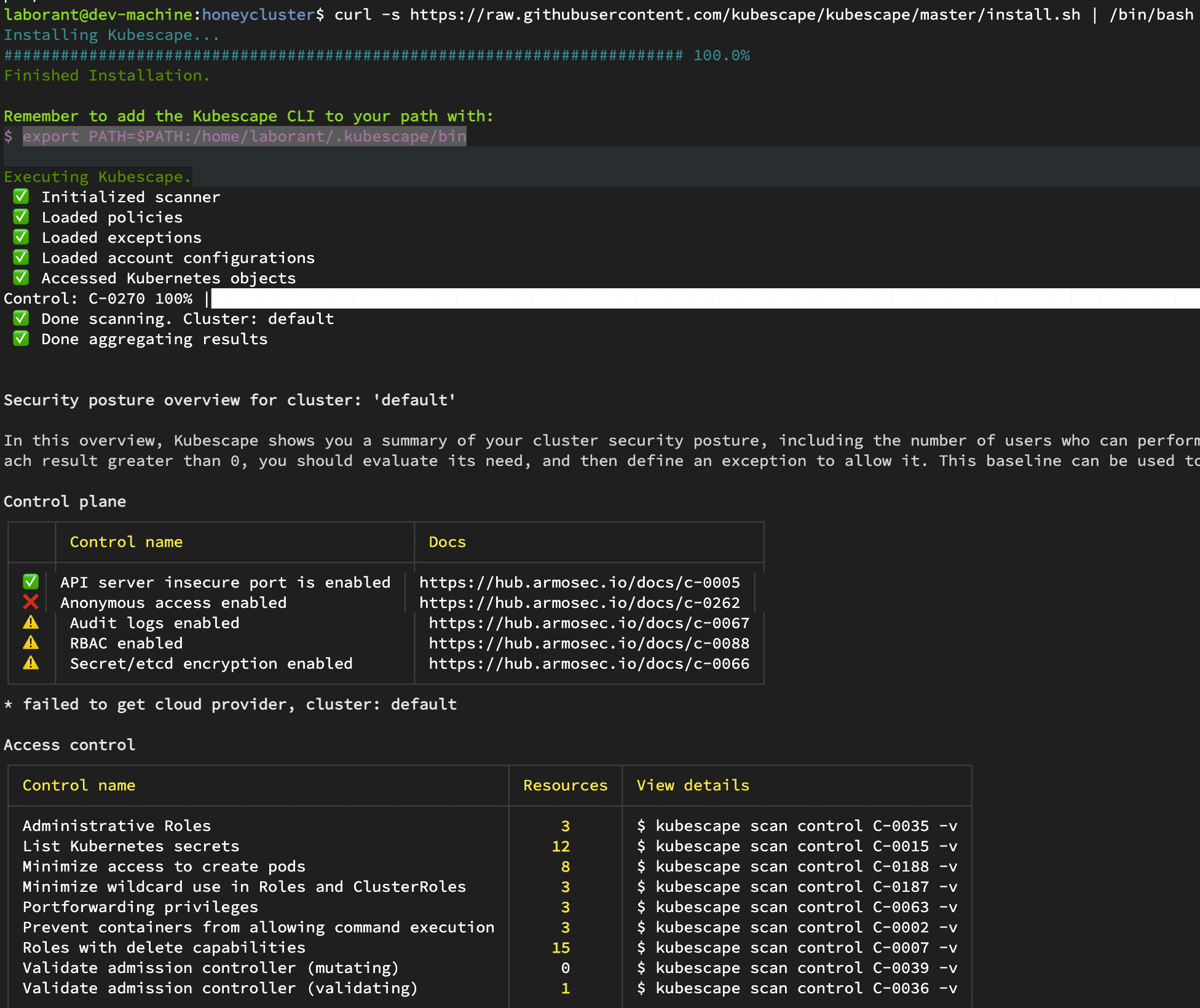1200x1008 pixels.
Task: Click the green check beside Initialized scanner
Action: [21, 197]
